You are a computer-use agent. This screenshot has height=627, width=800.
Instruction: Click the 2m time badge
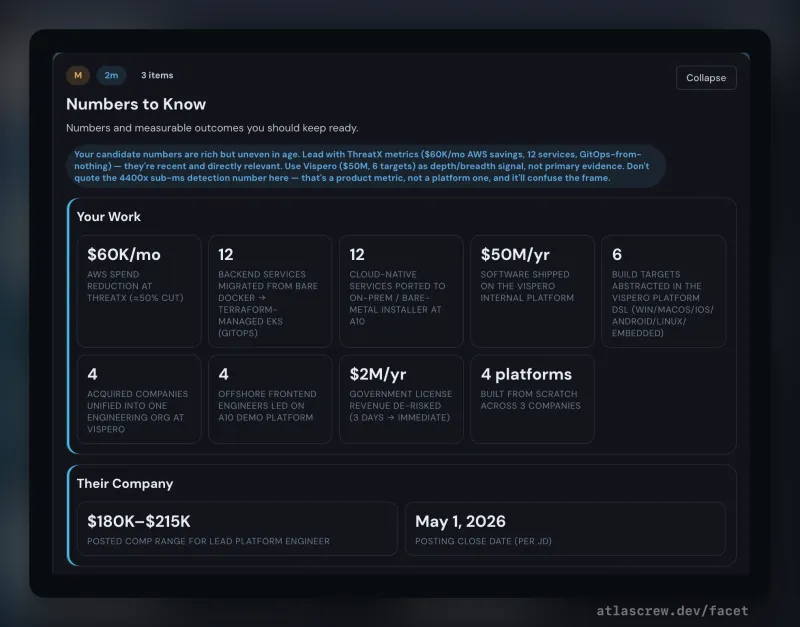(x=111, y=76)
